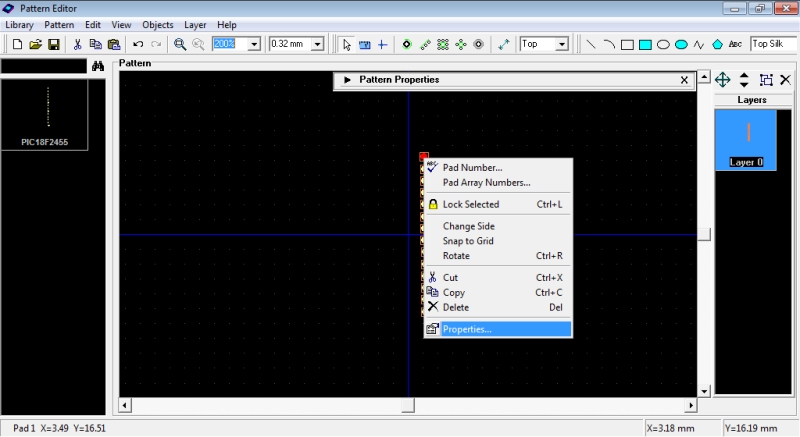Image resolution: width=800 pixels, height=437 pixels.
Task: Choose Snap to Grid in context menu
Action: pyautogui.click(x=498, y=241)
